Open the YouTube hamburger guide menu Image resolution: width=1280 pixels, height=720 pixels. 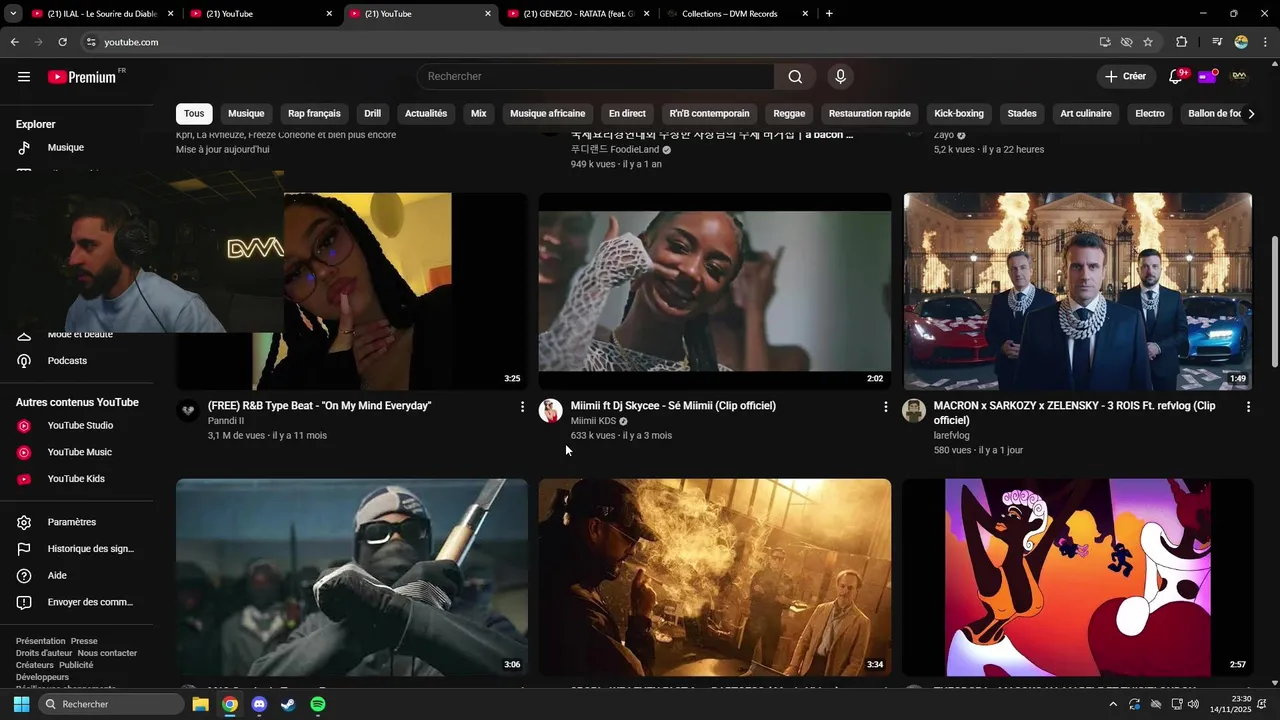pyautogui.click(x=24, y=76)
